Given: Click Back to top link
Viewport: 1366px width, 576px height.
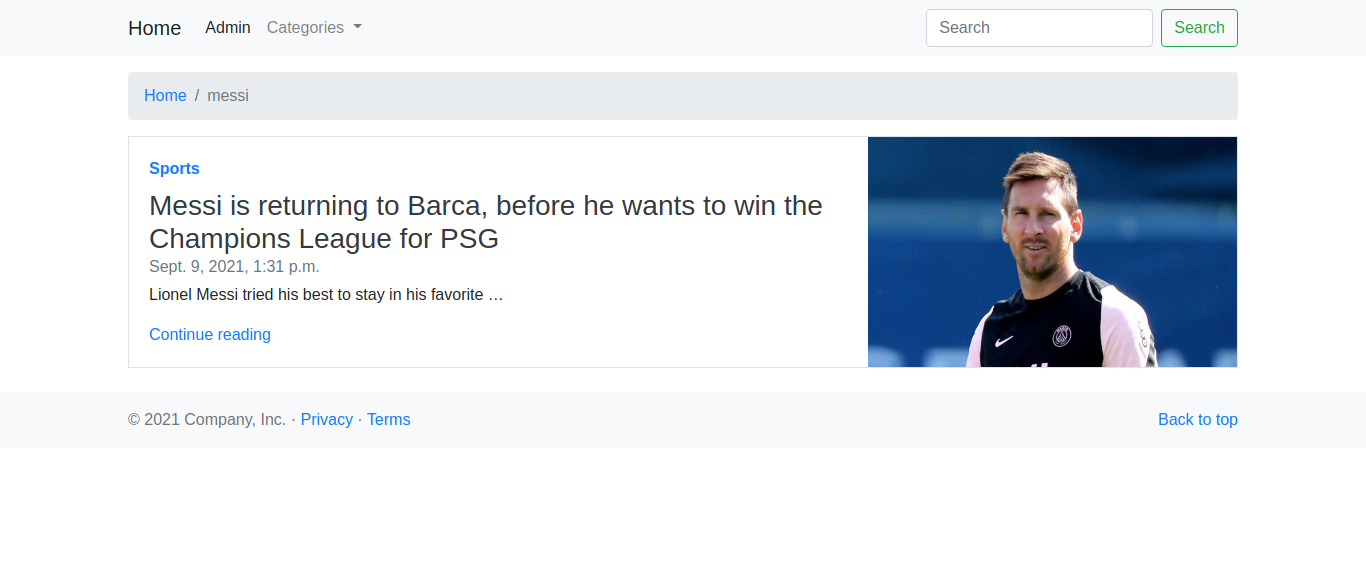Looking at the screenshot, I should pyautogui.click(x=1198, y=420).
